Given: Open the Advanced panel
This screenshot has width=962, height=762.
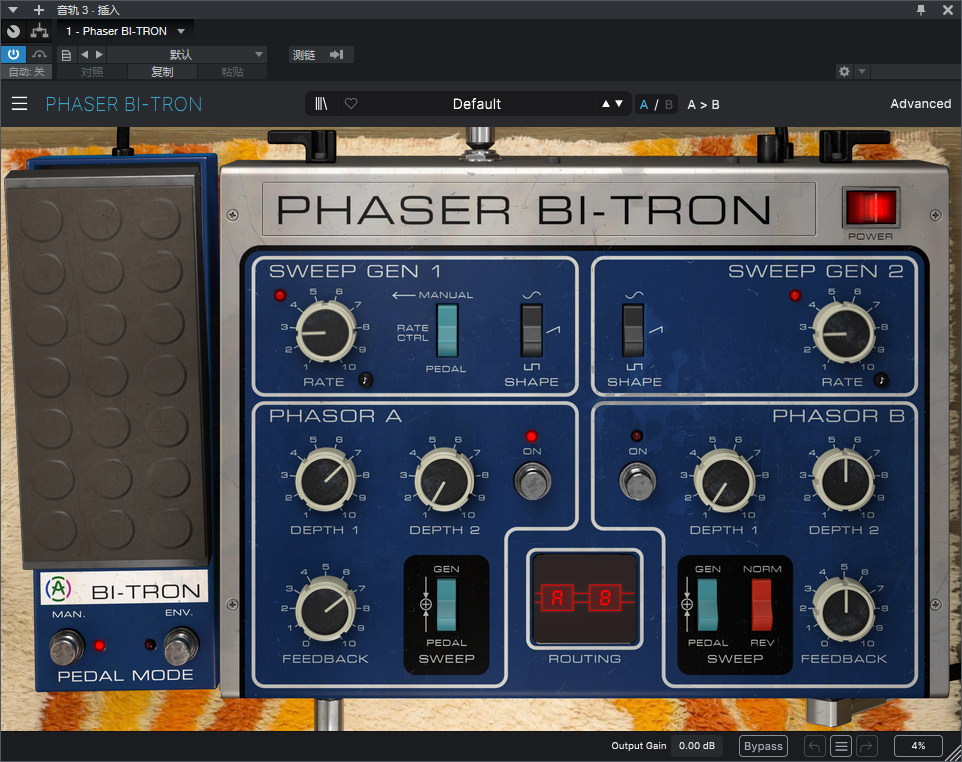Looking at the screenshot, I should click(x=920, y=104).
